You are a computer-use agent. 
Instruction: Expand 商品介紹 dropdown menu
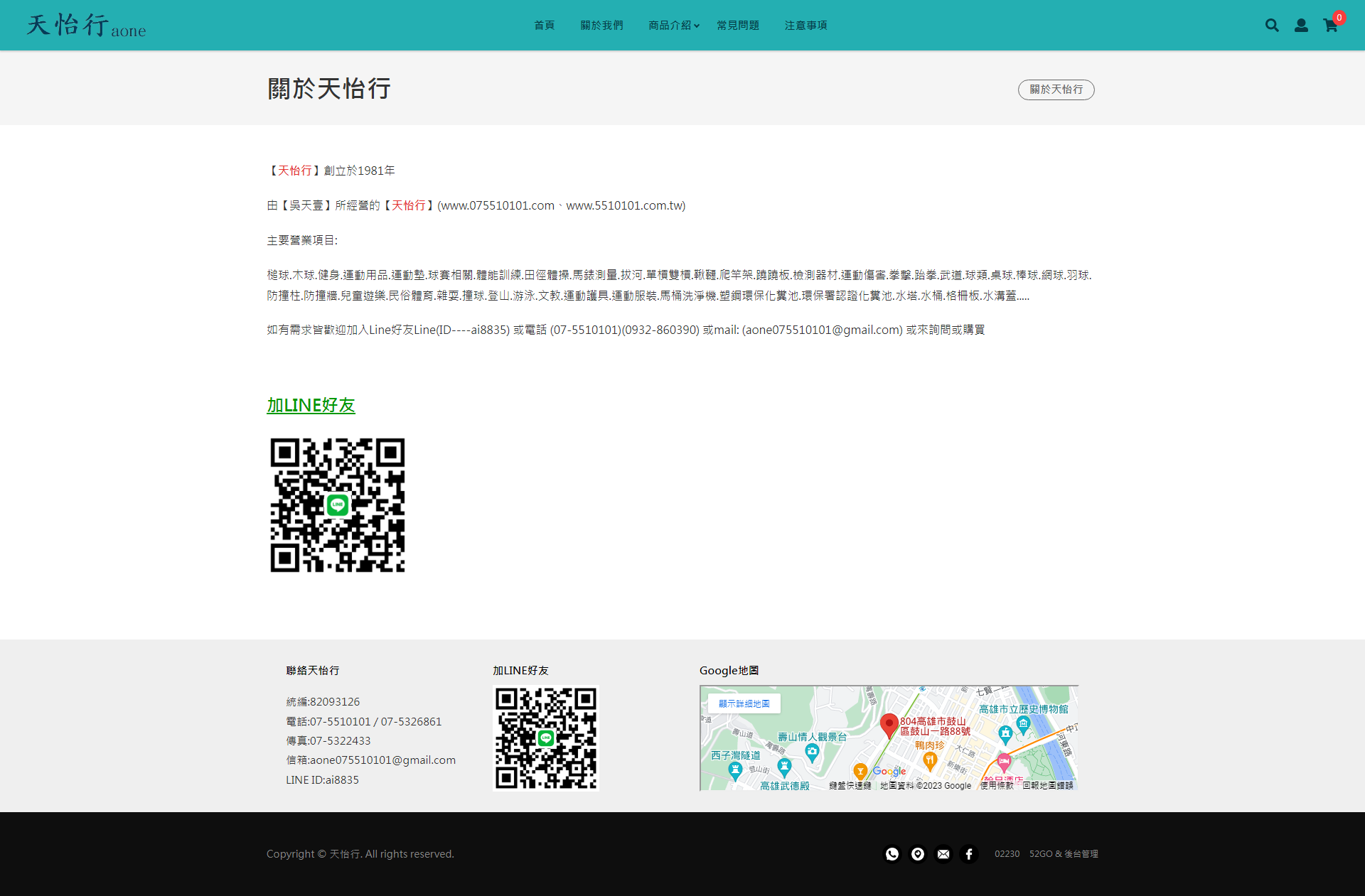674,26
